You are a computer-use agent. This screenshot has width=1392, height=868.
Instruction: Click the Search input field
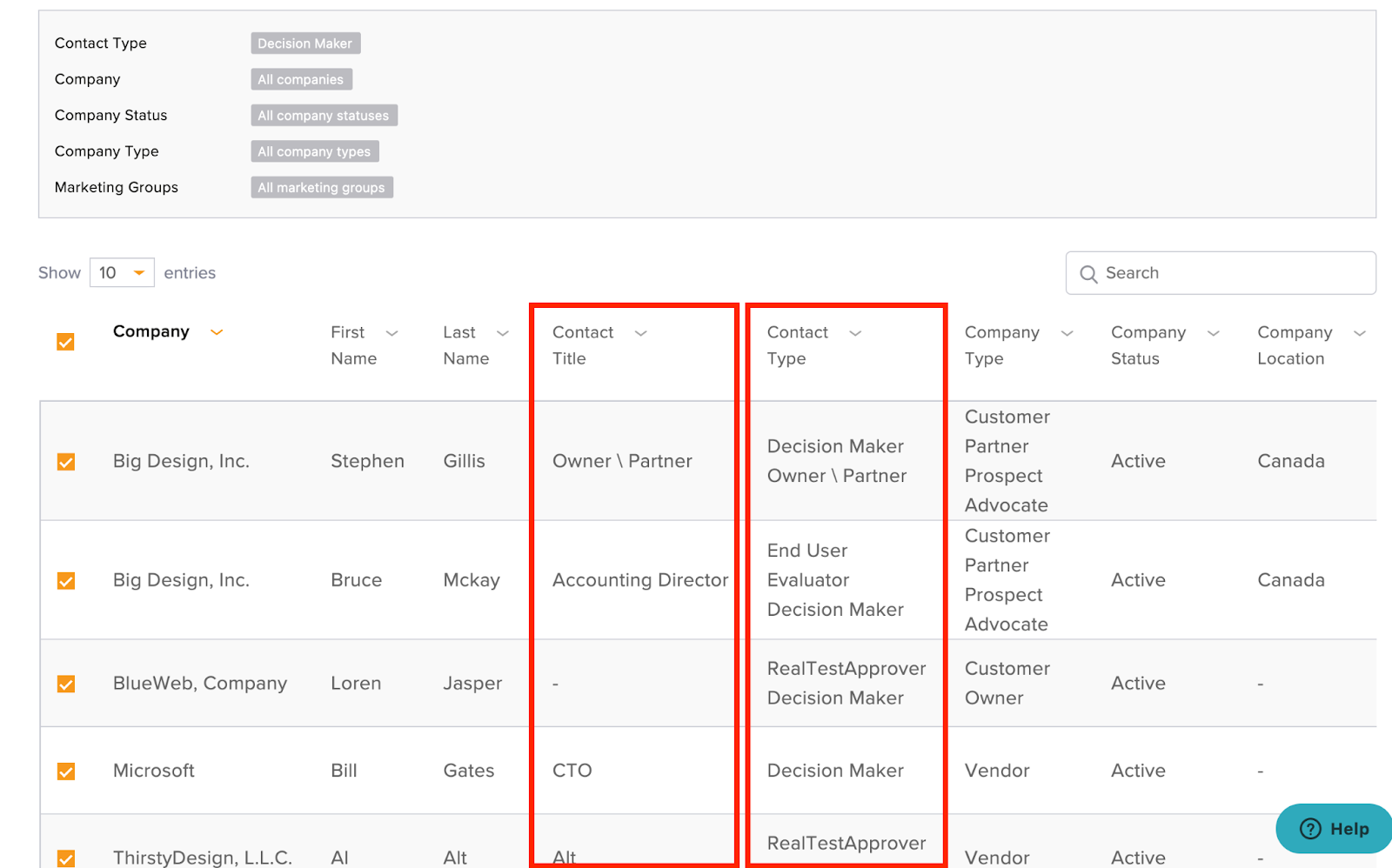click(x=1221, y=273)
